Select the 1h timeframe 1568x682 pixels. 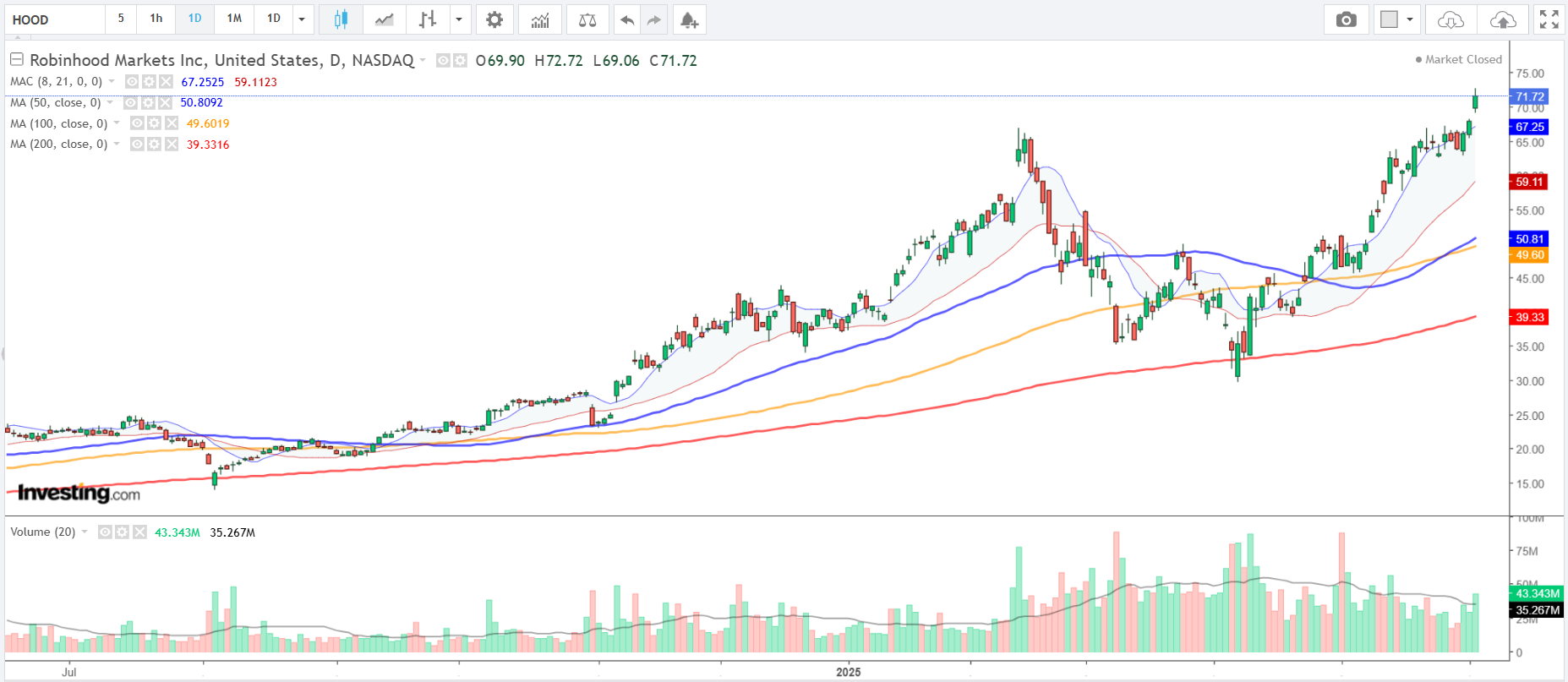point(156,19)
